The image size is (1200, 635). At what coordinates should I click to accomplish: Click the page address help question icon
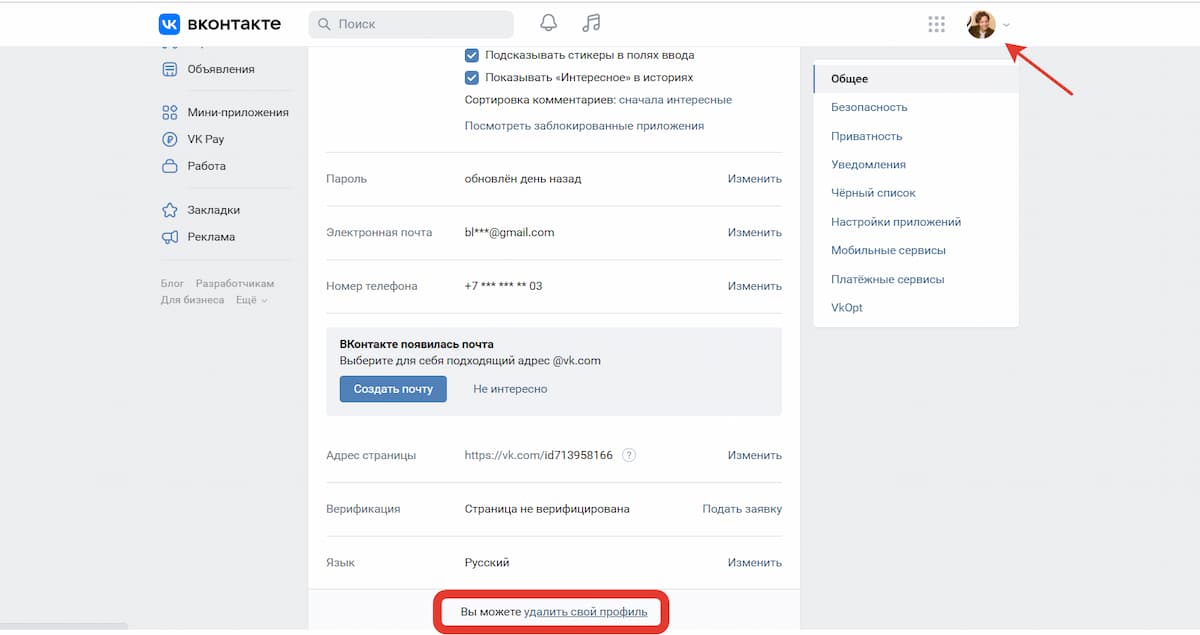629,455
